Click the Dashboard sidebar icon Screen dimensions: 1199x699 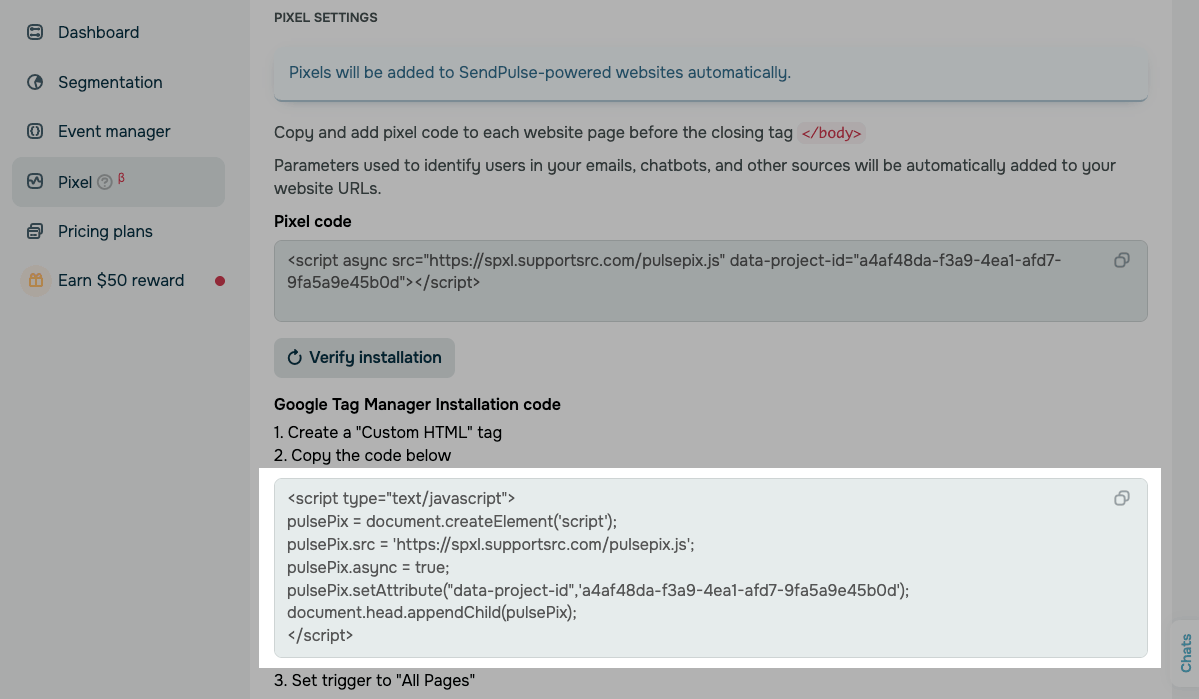pyautogui.click(x=35, y=32)
